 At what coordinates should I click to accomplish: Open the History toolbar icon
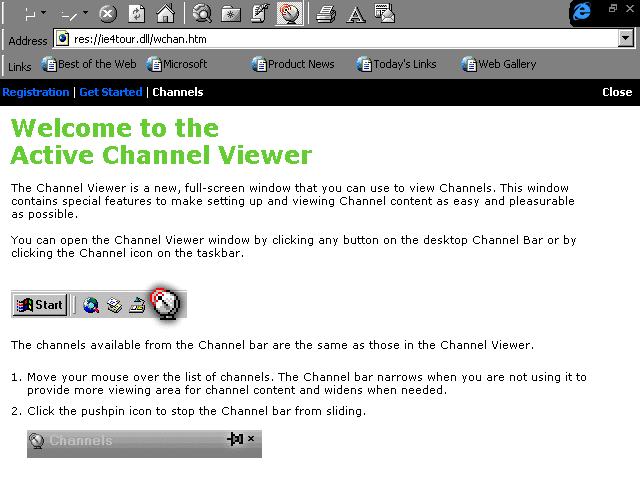click(260, 13)
